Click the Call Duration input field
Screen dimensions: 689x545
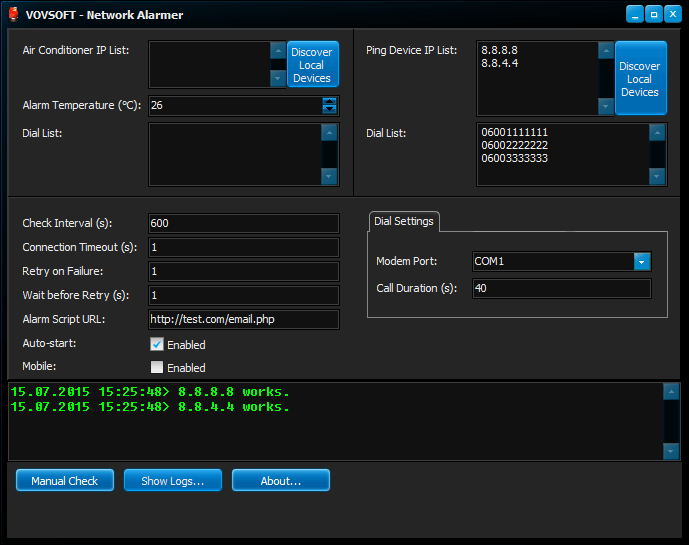click(x=561, y=289)
